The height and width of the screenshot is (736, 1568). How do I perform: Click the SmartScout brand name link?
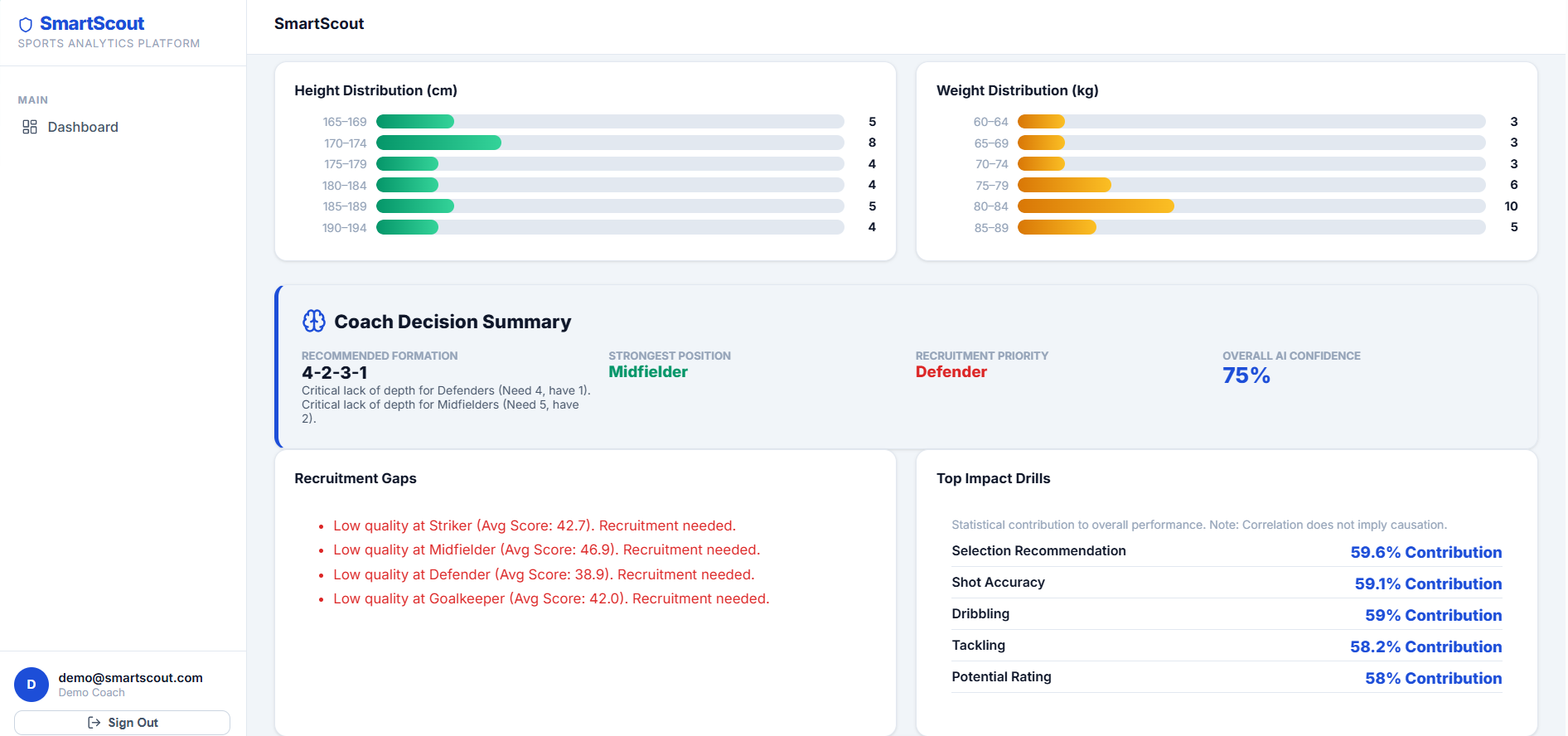tap(92, 23)
